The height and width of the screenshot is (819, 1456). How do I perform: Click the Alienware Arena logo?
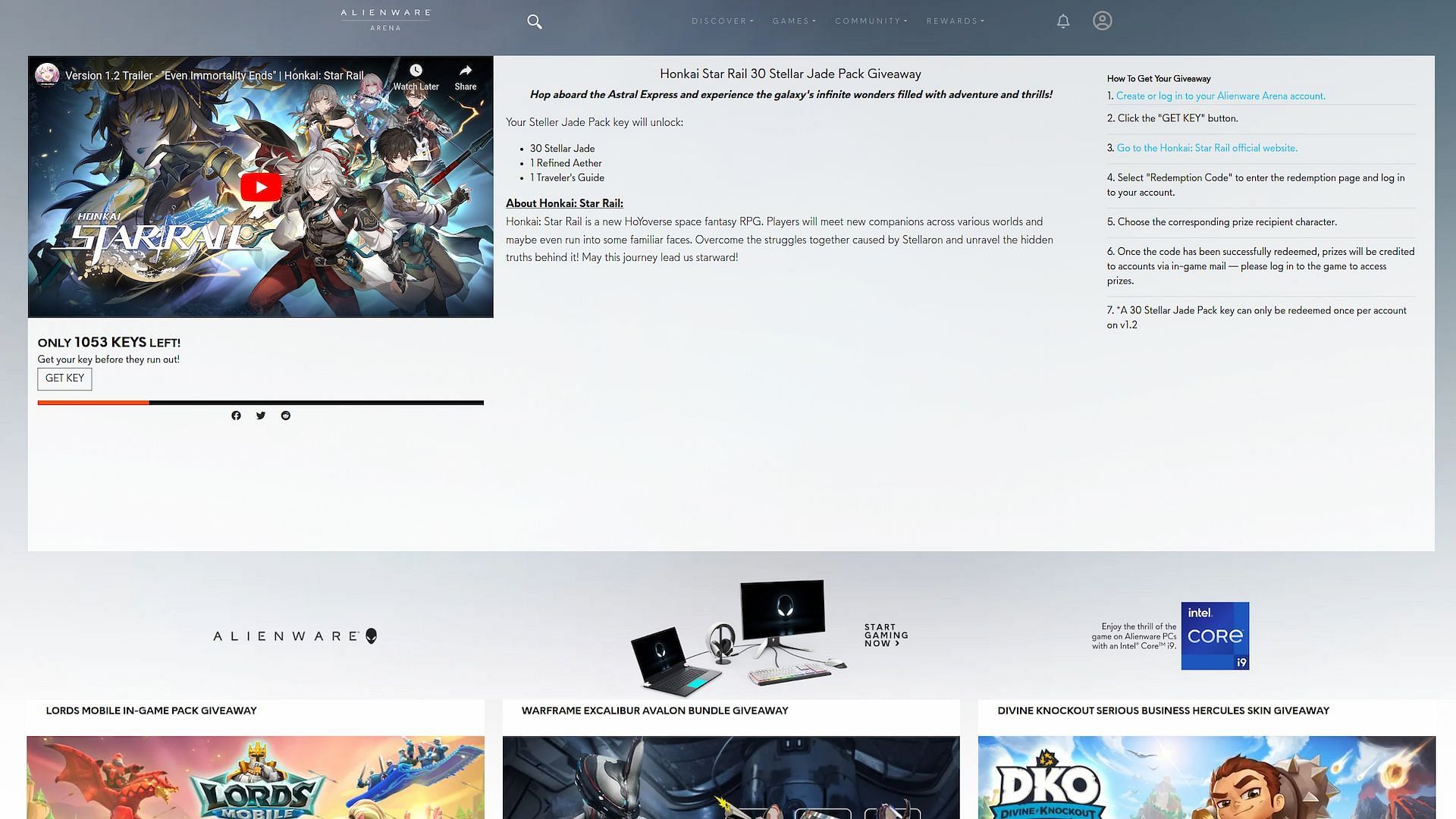coord(385,20)
